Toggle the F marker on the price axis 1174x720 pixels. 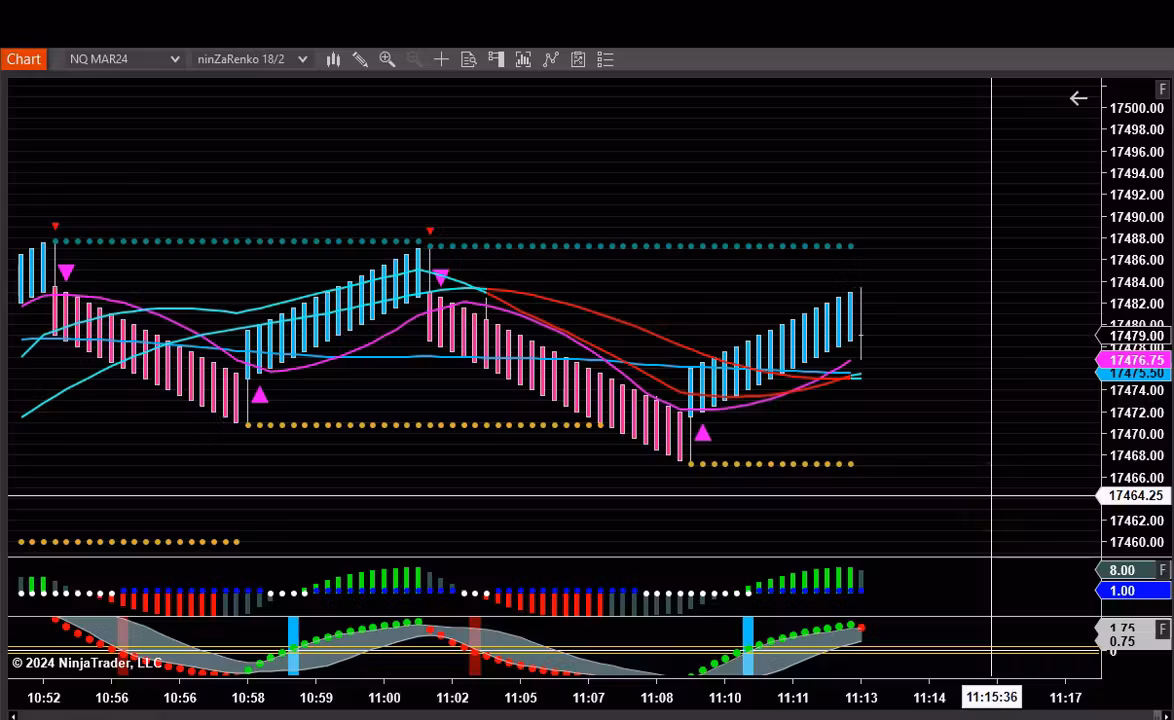(1162, 89)
